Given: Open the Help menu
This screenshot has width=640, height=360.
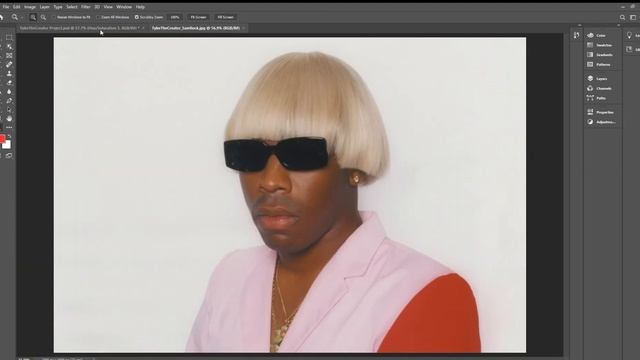Looking at the screenshot, I should 140,7.
